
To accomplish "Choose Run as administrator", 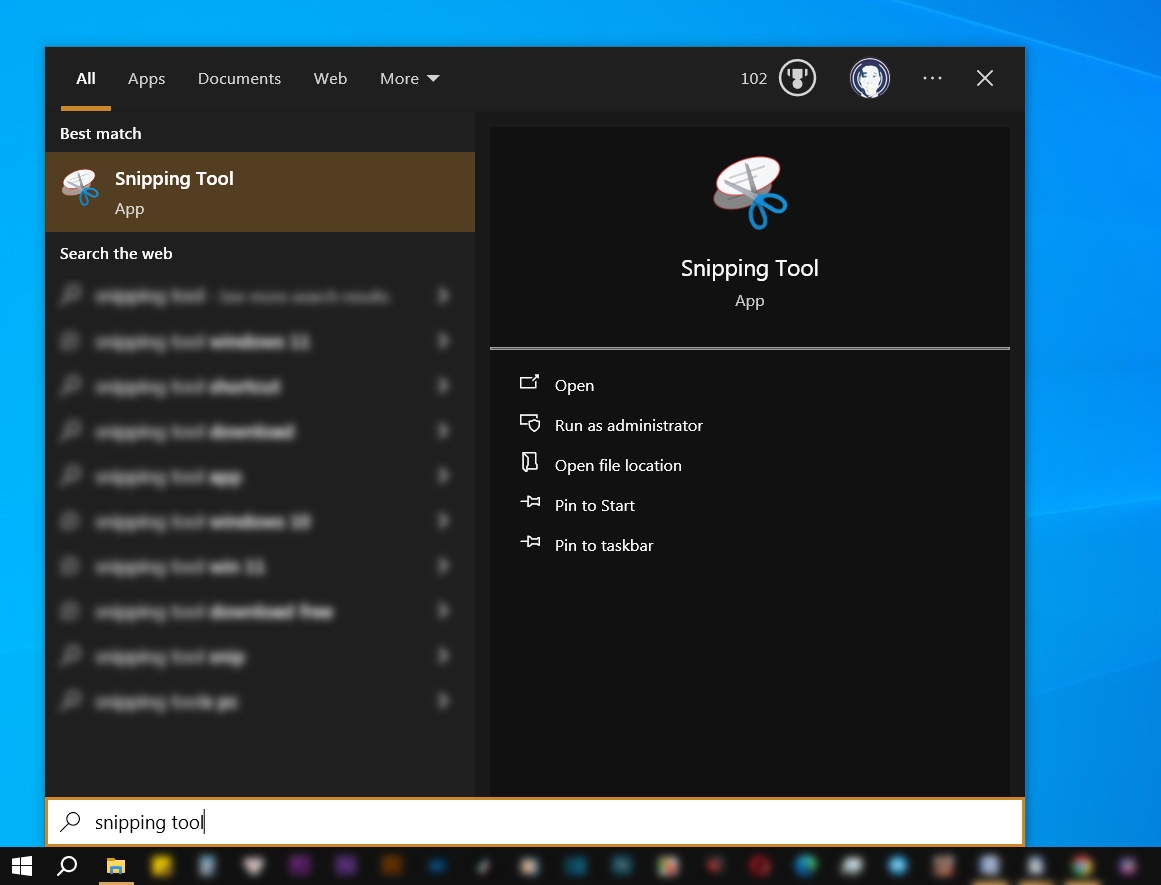I will pyautogui.click(x=628, y=424).
